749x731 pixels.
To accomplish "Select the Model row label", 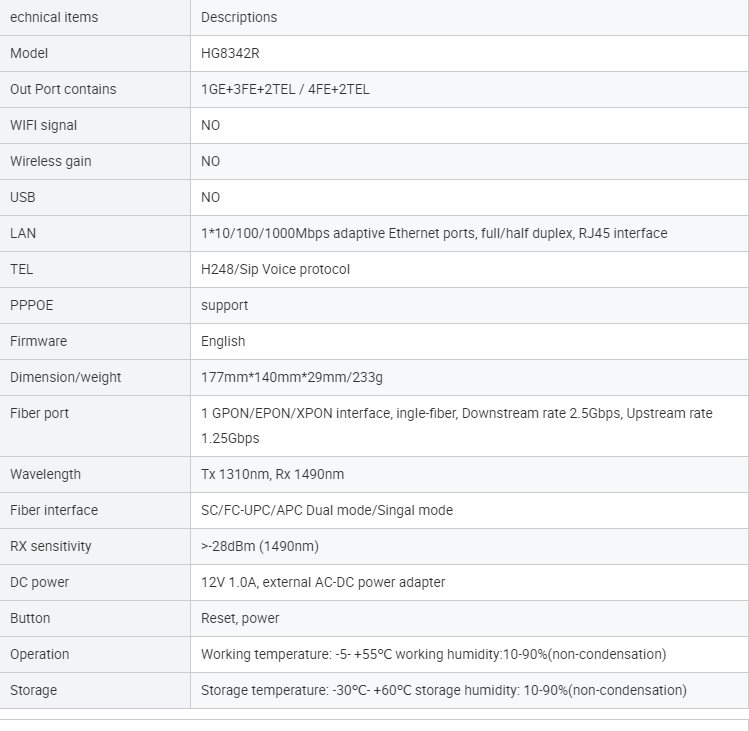I will 29,53.
